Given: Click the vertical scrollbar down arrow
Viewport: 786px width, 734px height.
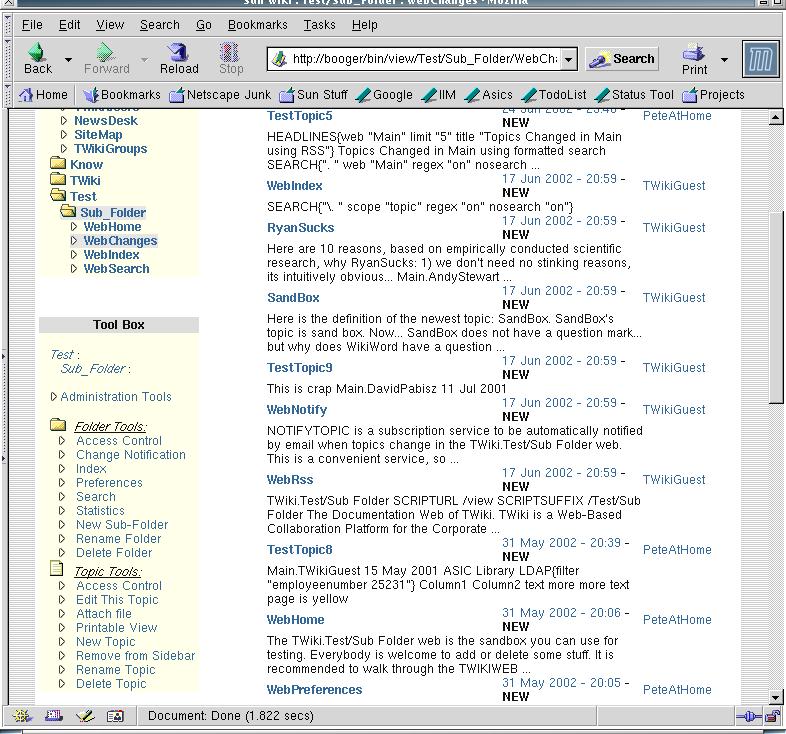Looking at the screenshot, I should click(776, 697).
